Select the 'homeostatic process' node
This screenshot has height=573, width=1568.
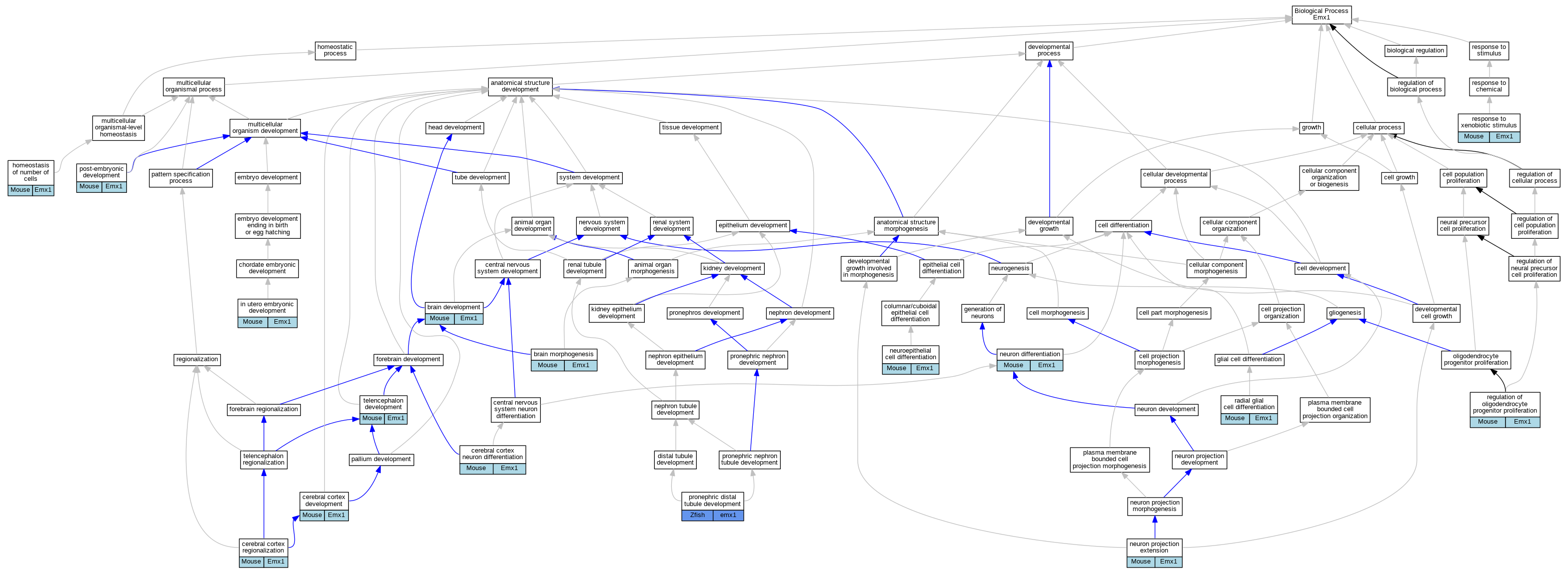click(x=335, y=50)
